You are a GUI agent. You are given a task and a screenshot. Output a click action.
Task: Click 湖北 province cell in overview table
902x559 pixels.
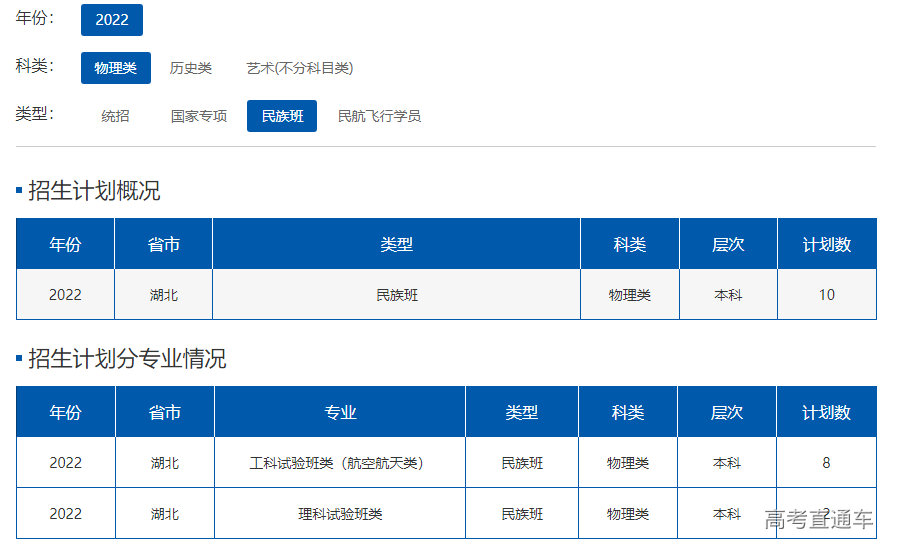coord(164,295)
